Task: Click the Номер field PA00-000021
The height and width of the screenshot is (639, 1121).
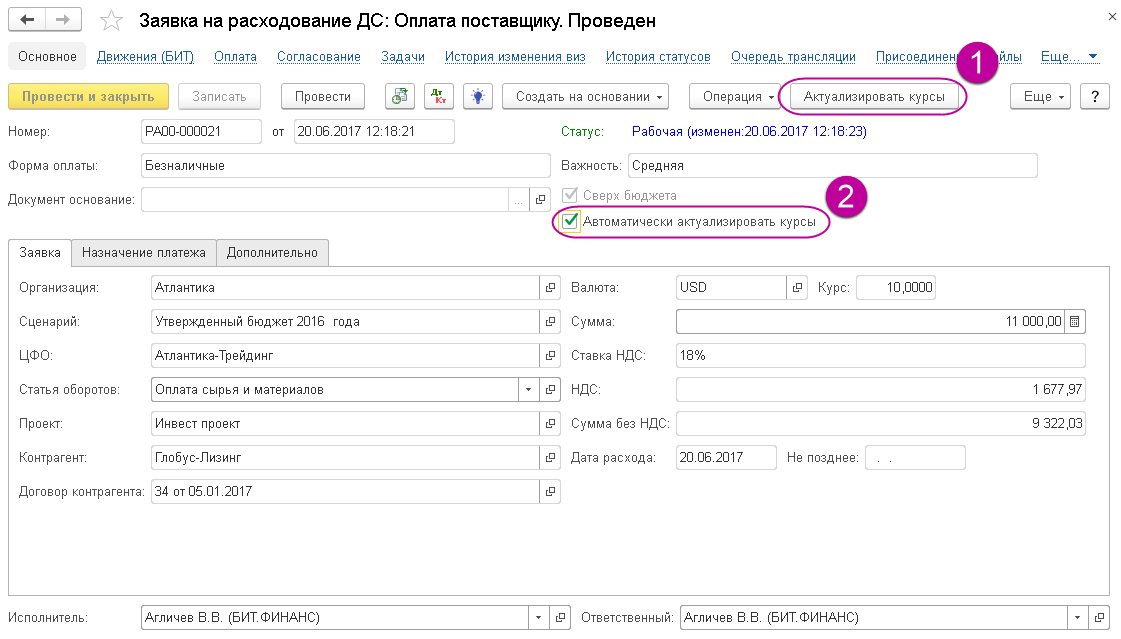Action: pyautogui.click(x=202, y=132)
